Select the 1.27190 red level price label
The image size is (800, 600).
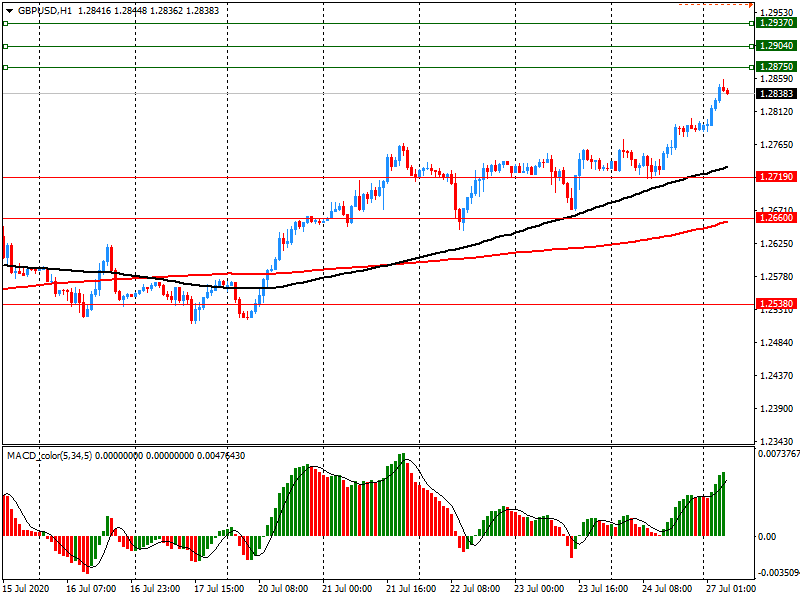(777, 177)
